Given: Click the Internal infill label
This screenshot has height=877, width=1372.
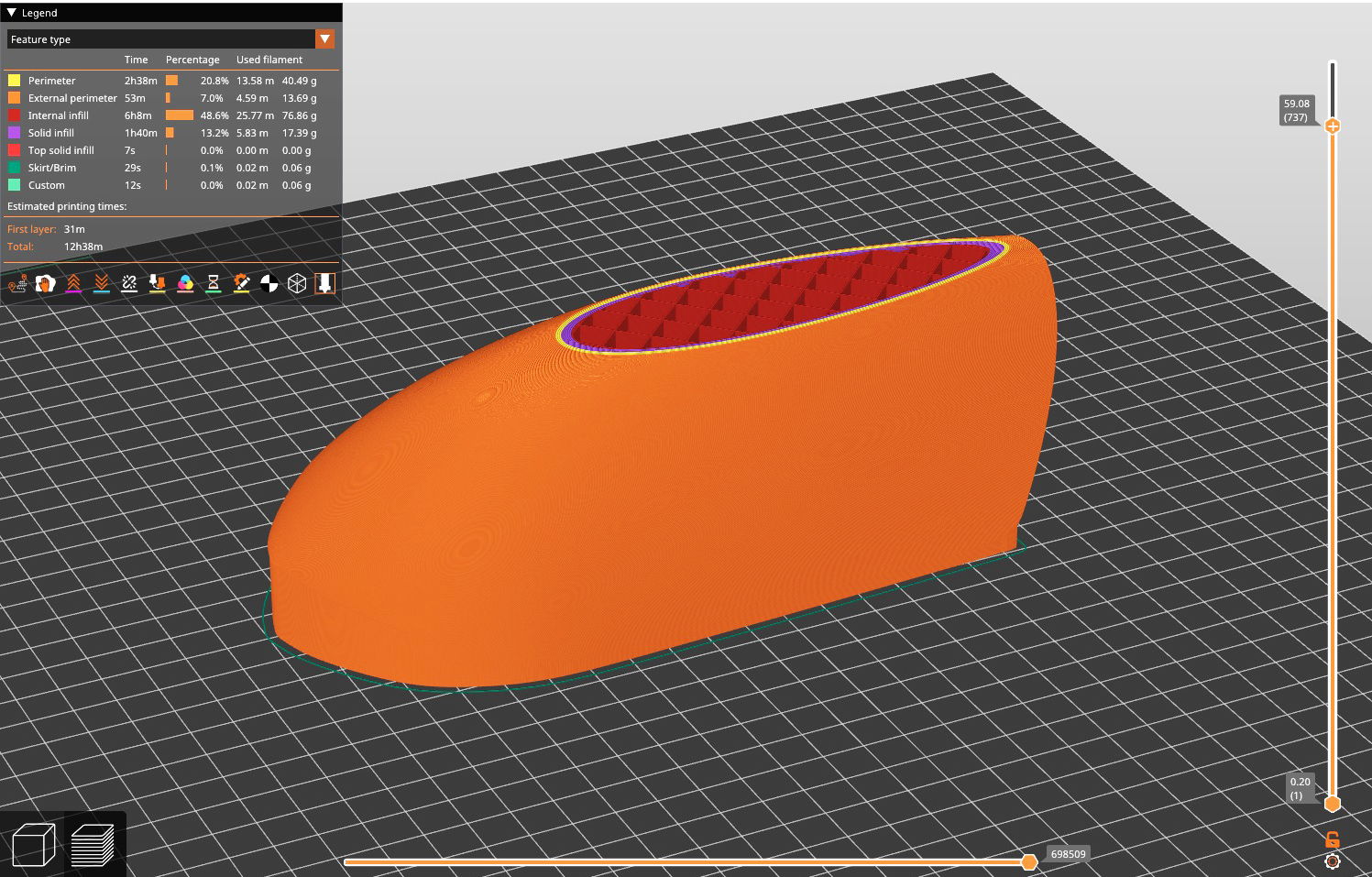Looking at the screenshot, I should pyautogui.click(x=58, y=115).
